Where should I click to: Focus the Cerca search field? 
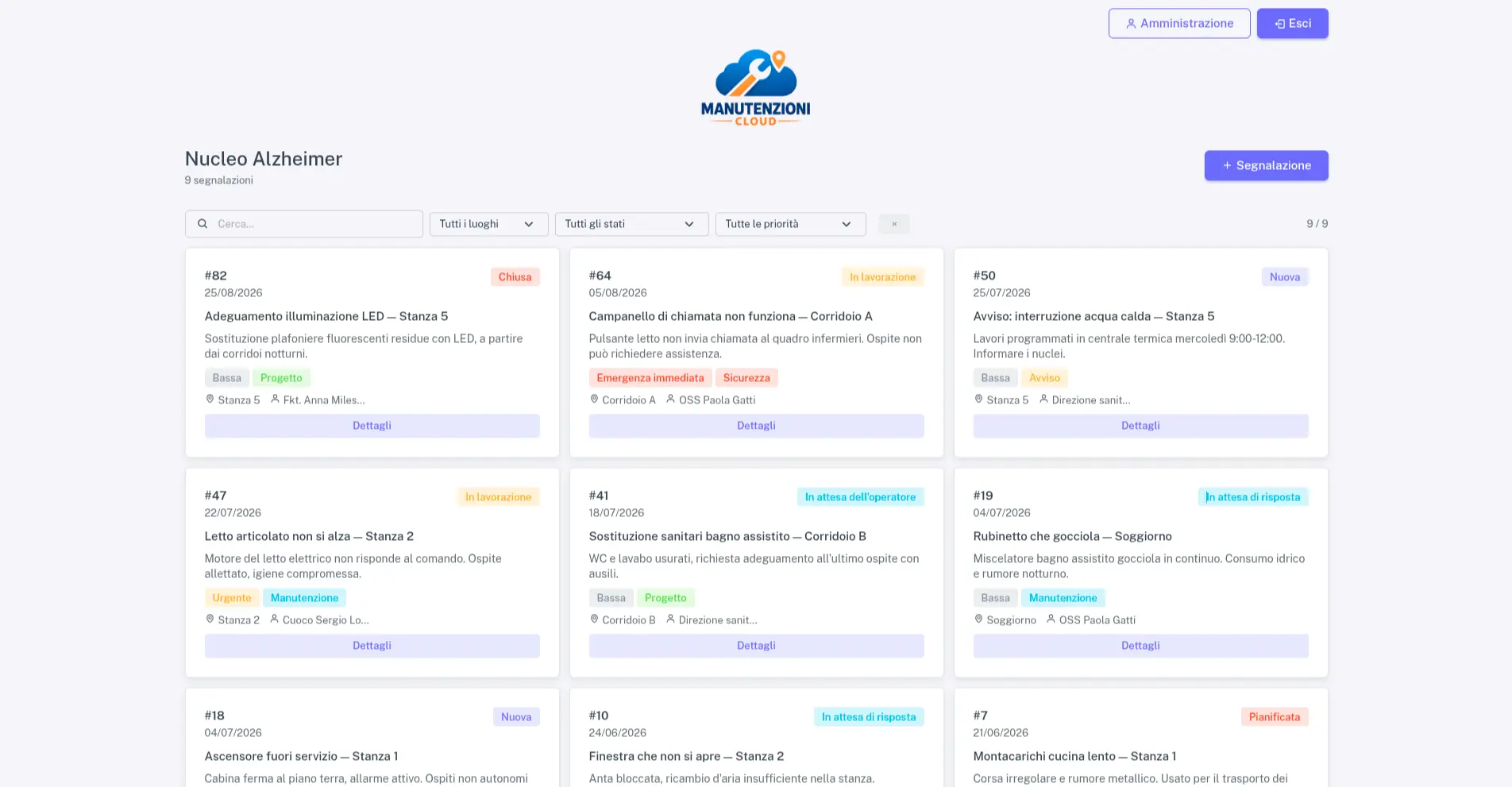tap(304, 224)
